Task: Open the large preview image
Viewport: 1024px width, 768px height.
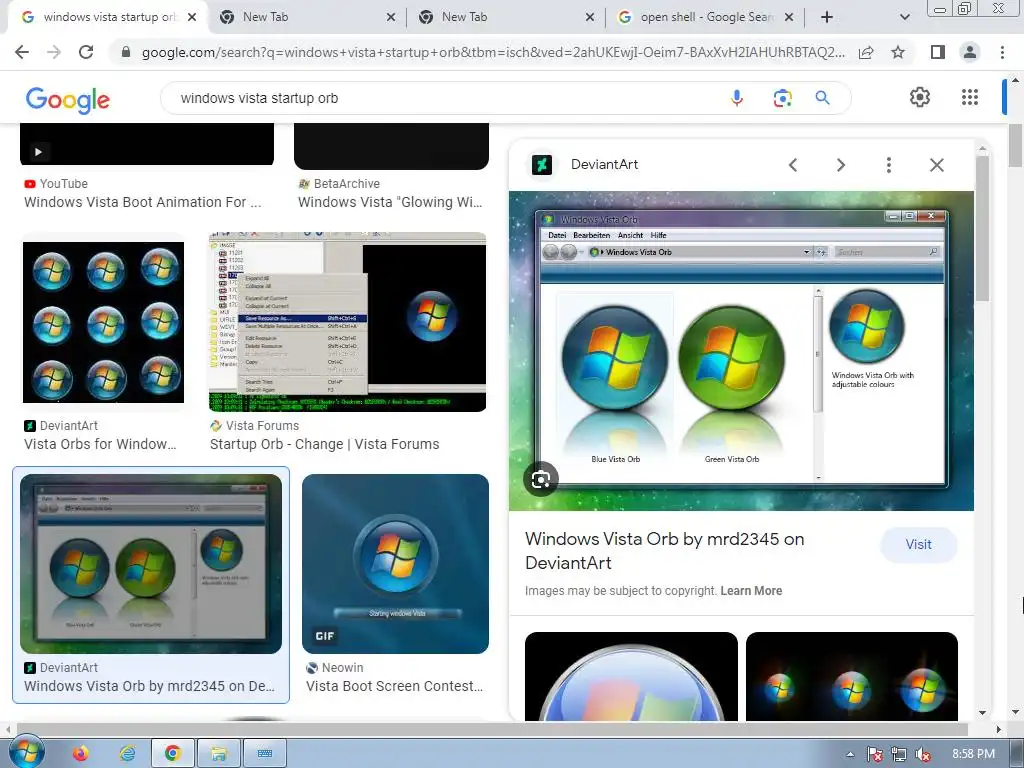Action: point(741,351)
